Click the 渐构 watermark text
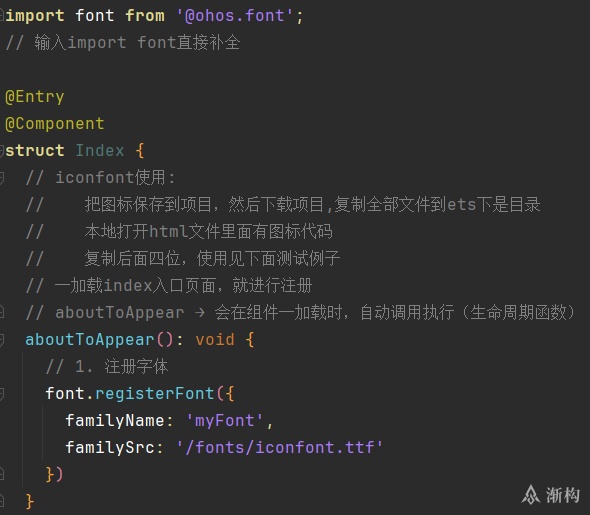Image resolution: width=590 pixels, height=515 pixels. click(x=563, y=495)
